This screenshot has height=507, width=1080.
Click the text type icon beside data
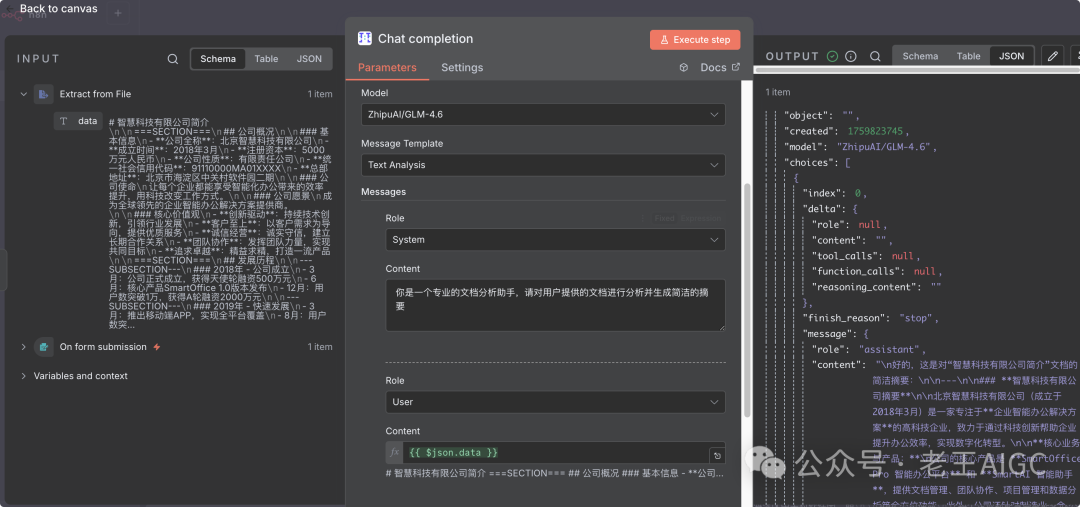point(64,121)
